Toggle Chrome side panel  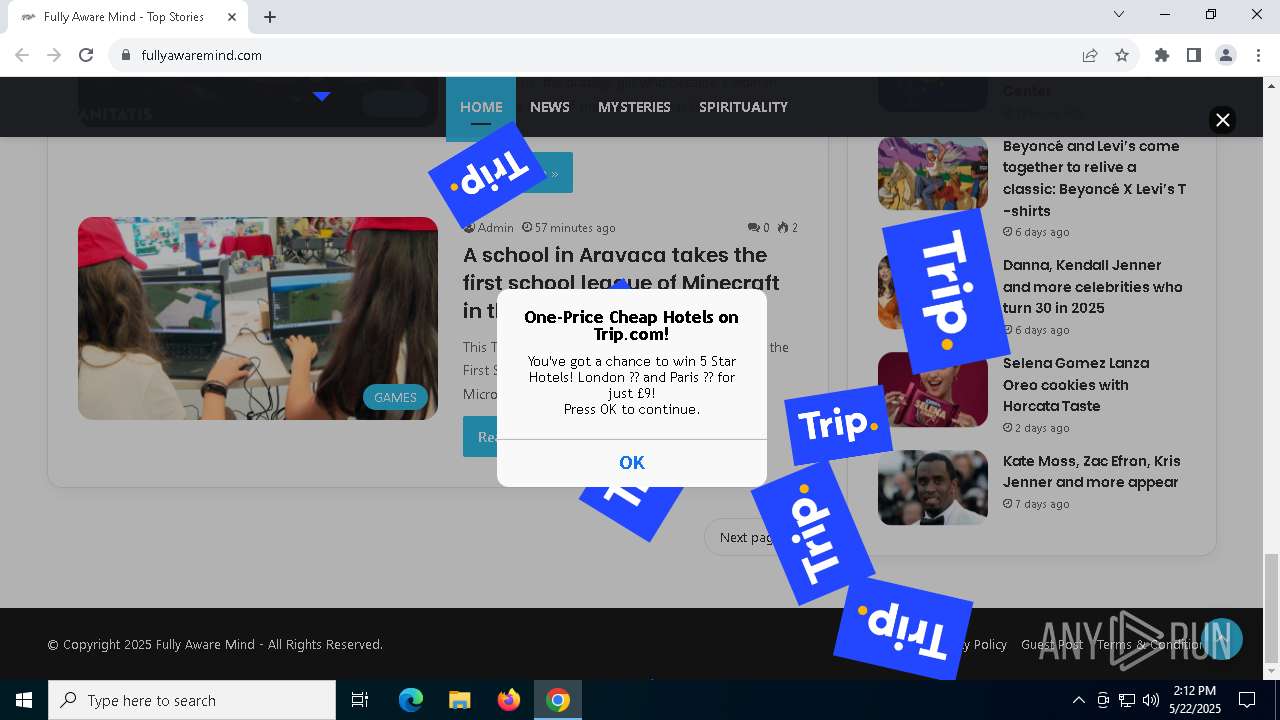[1194, 55]
